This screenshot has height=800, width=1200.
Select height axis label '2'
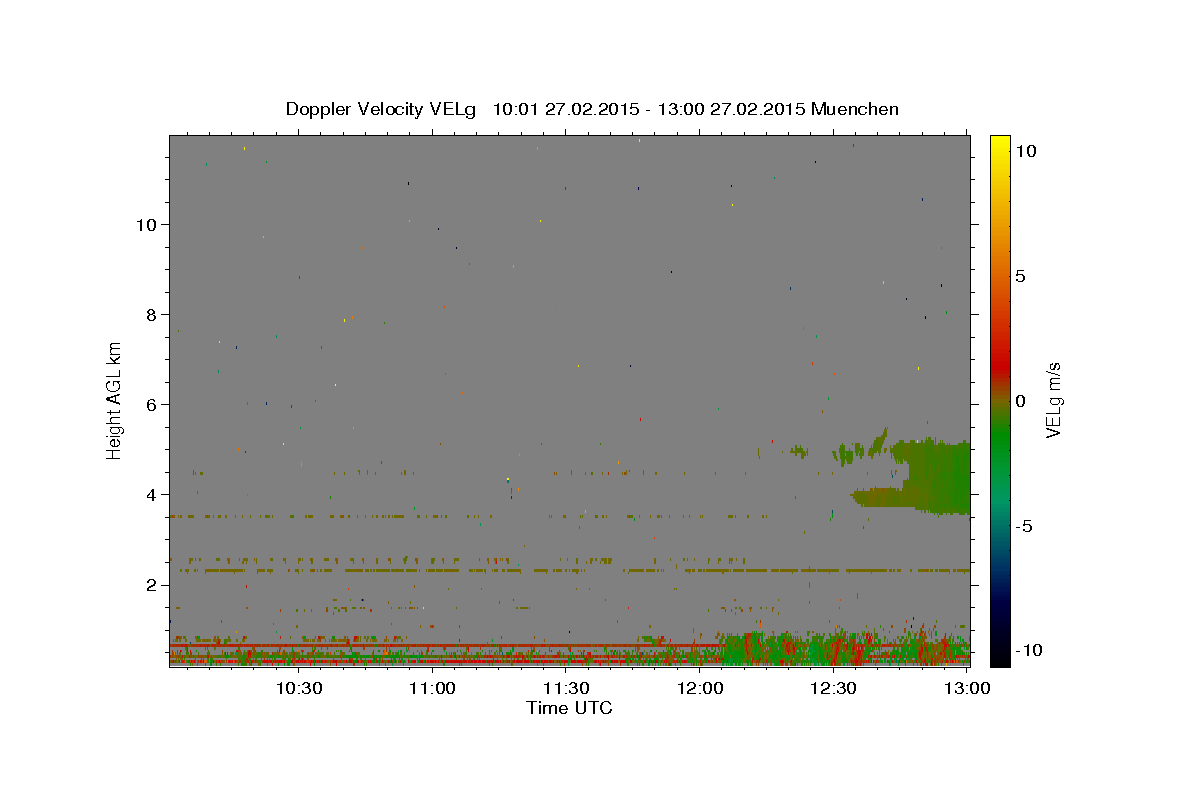click(x=151, y=584)
